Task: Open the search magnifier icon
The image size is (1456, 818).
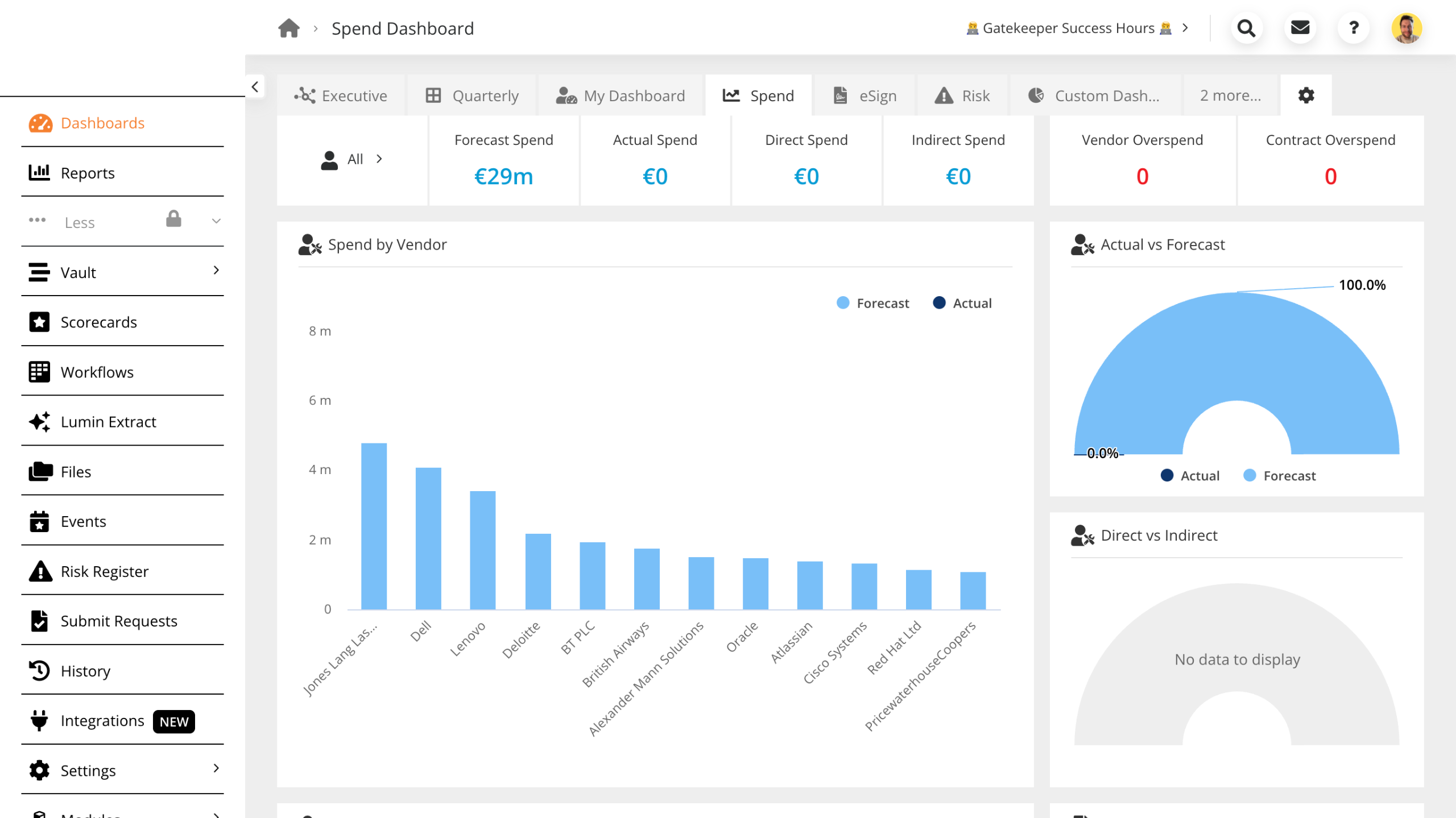Action: tap(1246, 28)
